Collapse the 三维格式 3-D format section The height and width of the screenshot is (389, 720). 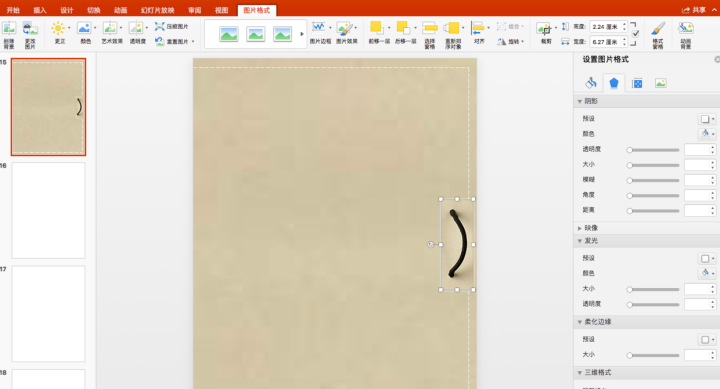[579, 372]
